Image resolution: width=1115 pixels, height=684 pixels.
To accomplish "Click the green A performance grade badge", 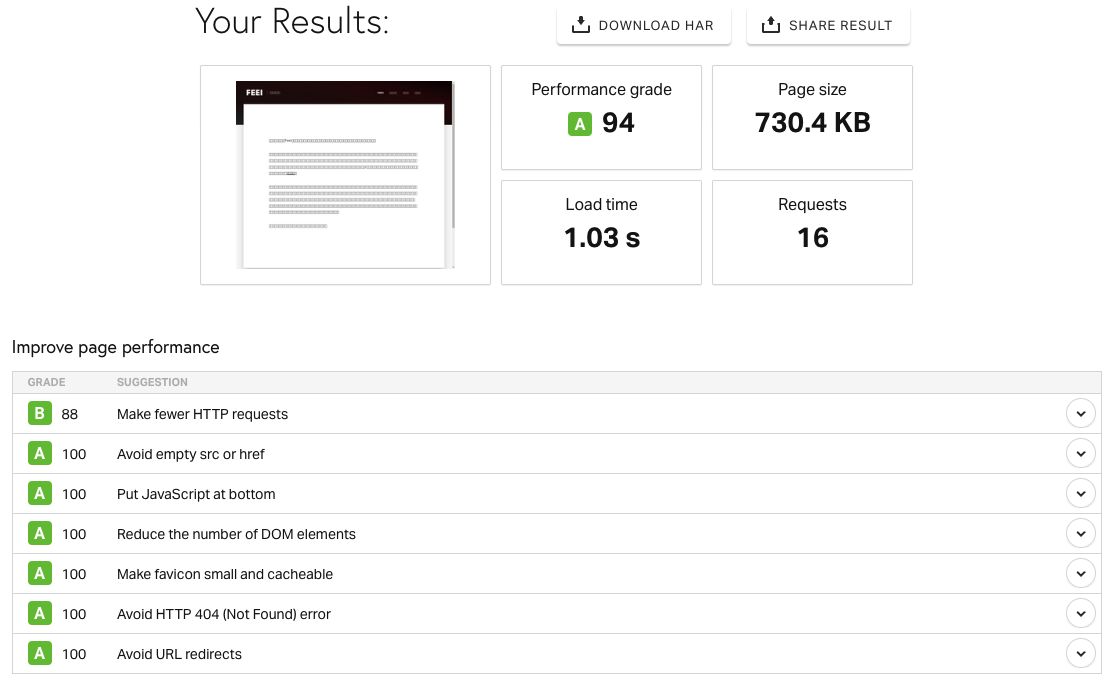I will pyautogui.click(x=580, y=124).
